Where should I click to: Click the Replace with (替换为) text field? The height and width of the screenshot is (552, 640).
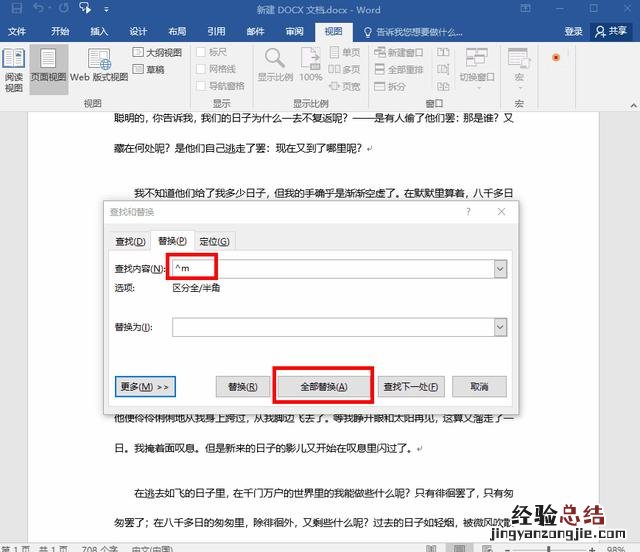click(x=332, y=327)
